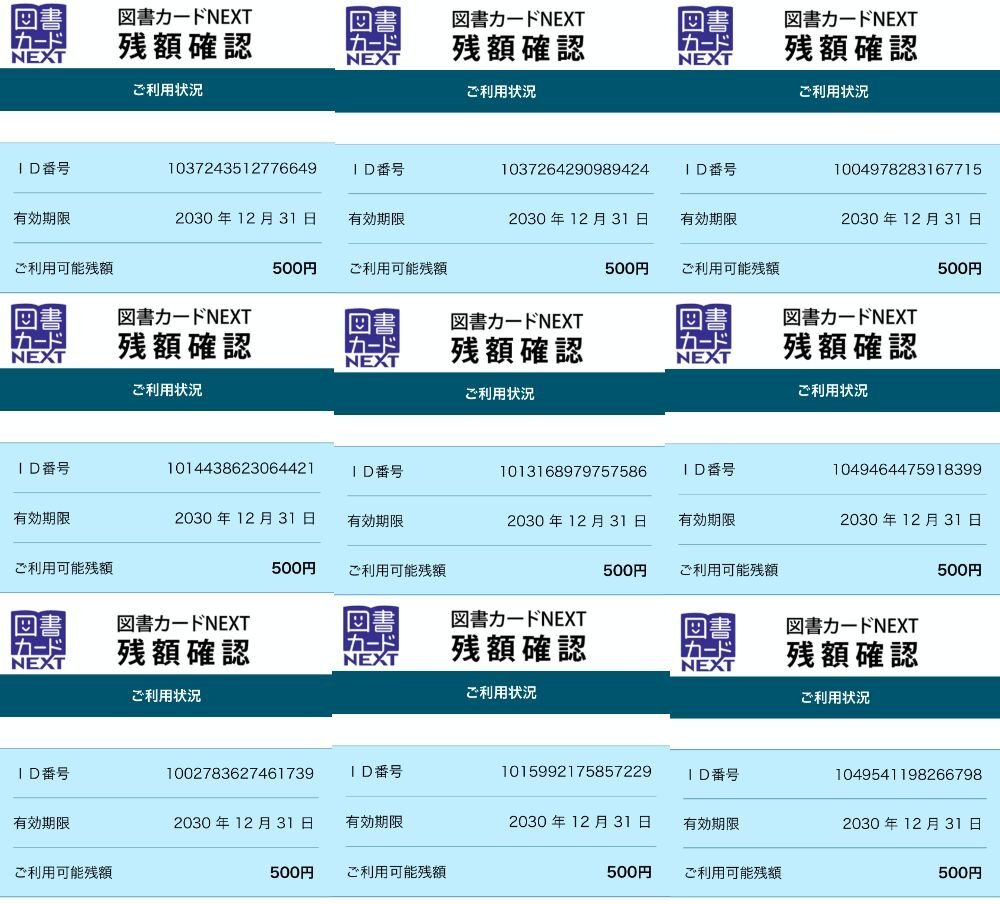Click the ID number 1037243512776649
This screenshot has width=1000, height=904.
[242, 168]
